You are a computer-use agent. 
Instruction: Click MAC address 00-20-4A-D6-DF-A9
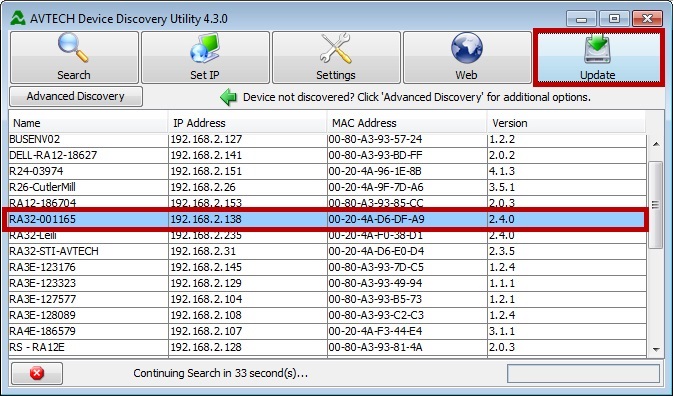[x=376, y=219]
